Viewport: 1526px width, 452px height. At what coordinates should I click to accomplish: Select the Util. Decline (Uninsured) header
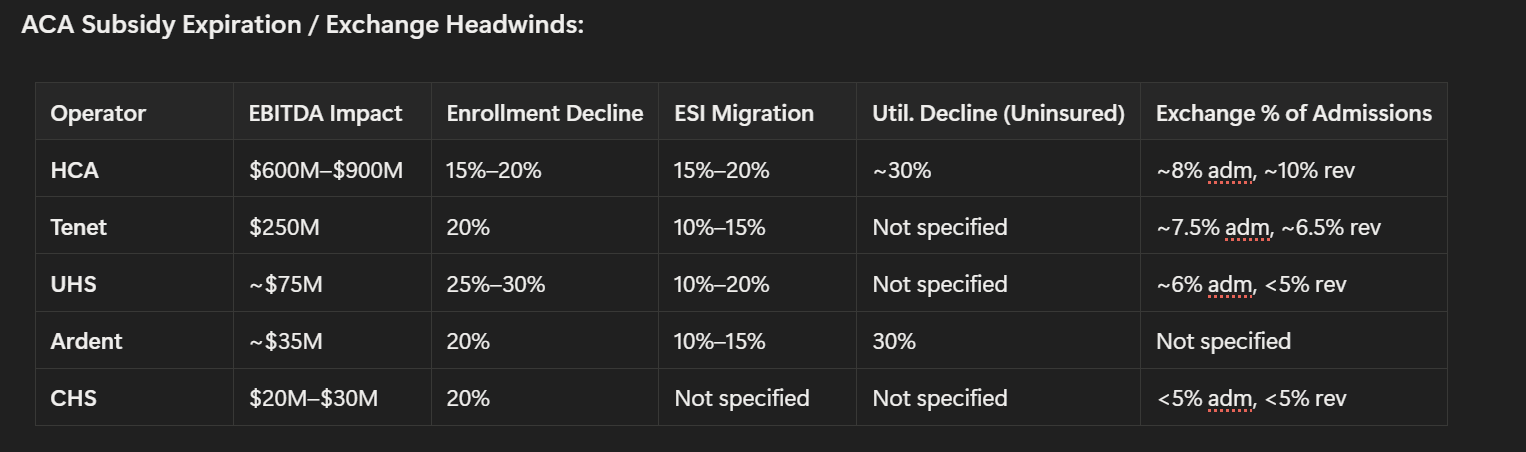coord(998,113)
